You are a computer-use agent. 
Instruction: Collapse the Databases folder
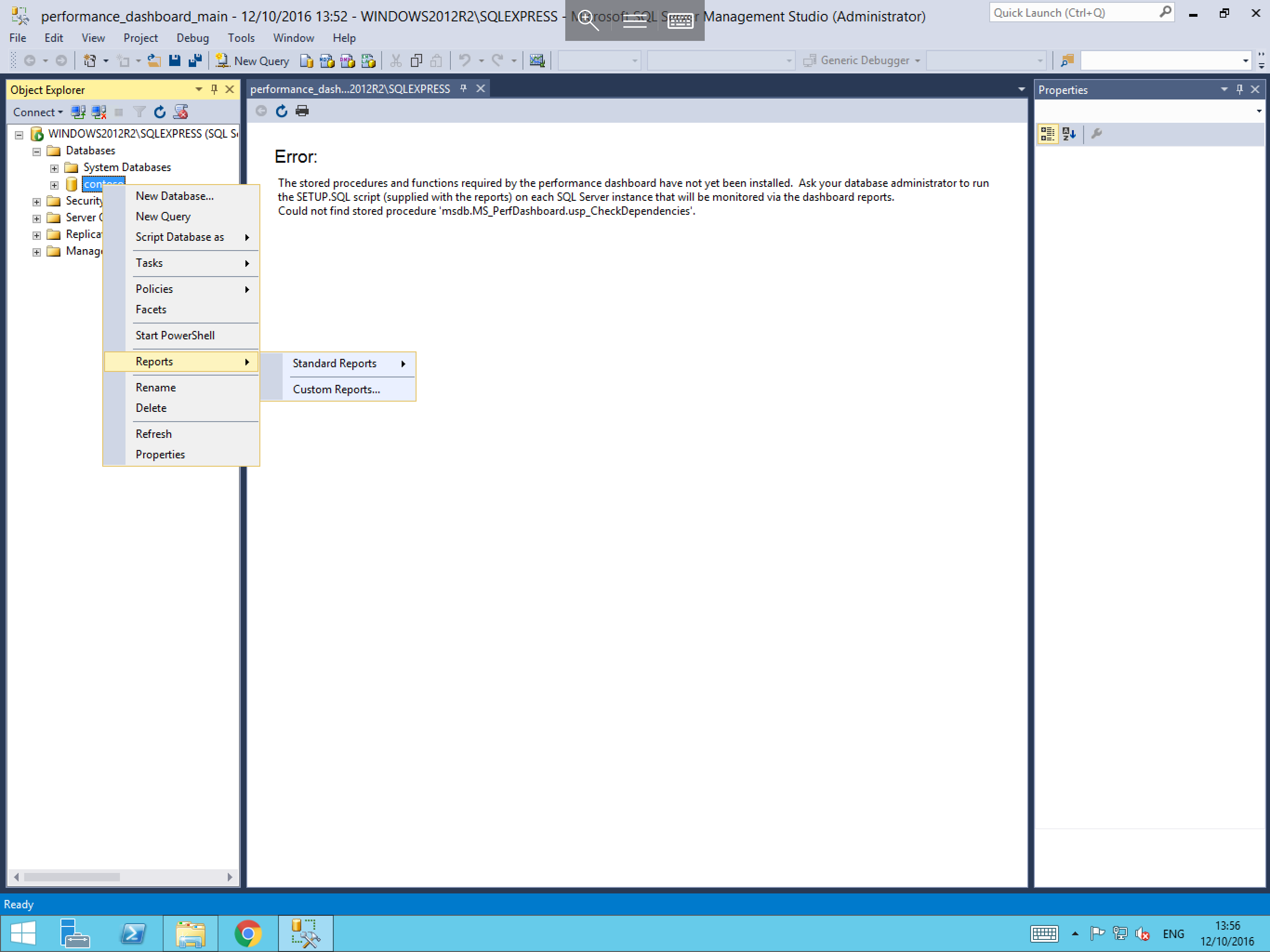[x=37, y=152]
